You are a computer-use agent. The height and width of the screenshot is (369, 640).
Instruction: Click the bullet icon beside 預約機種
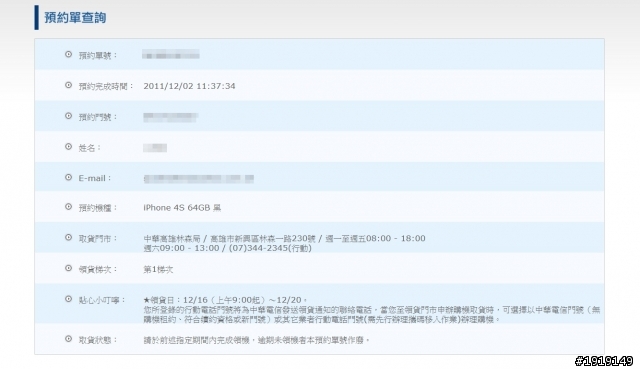pyautogui.click(x=69, y=207)
